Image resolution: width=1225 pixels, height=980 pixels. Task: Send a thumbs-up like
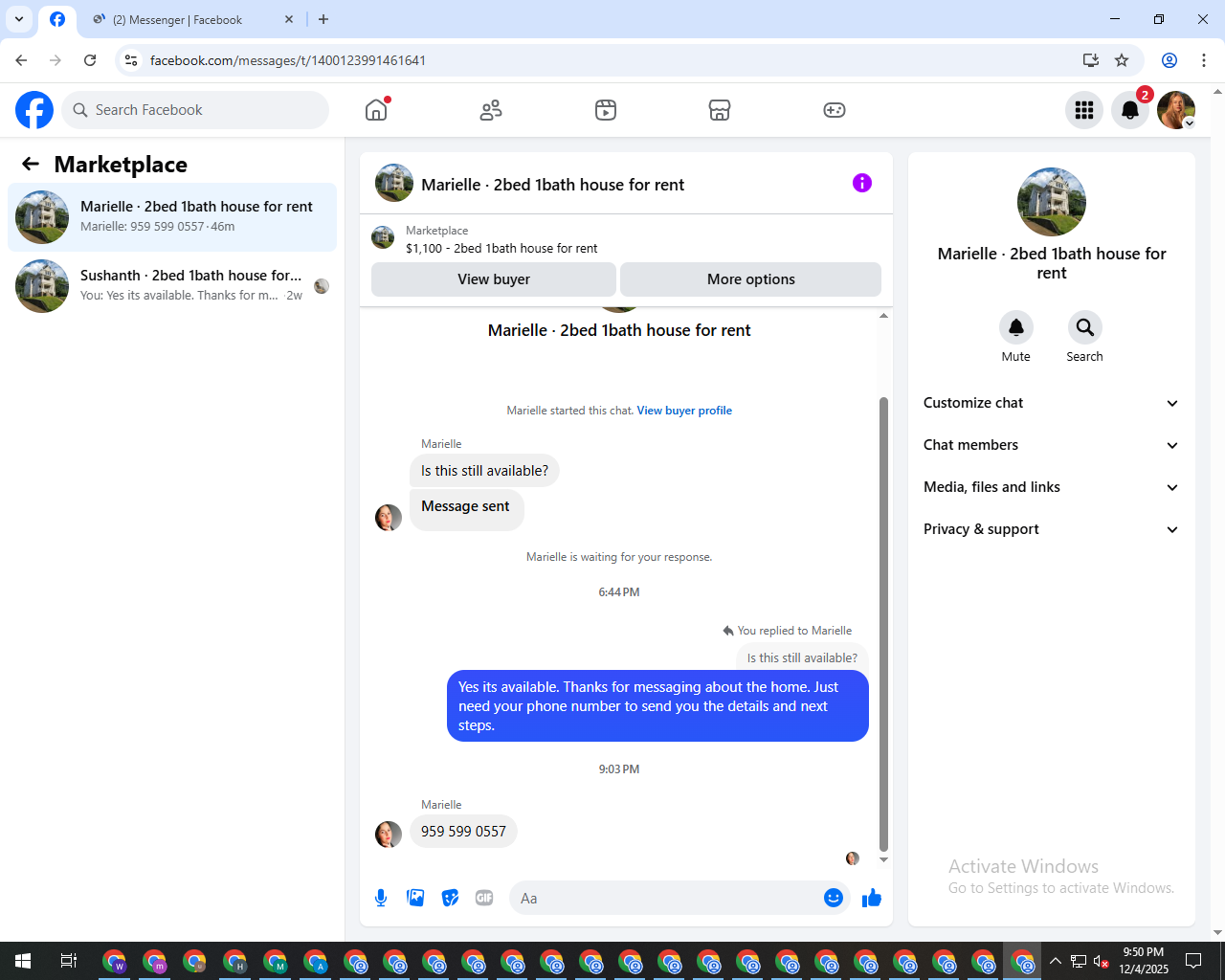(x=872, y=898)
